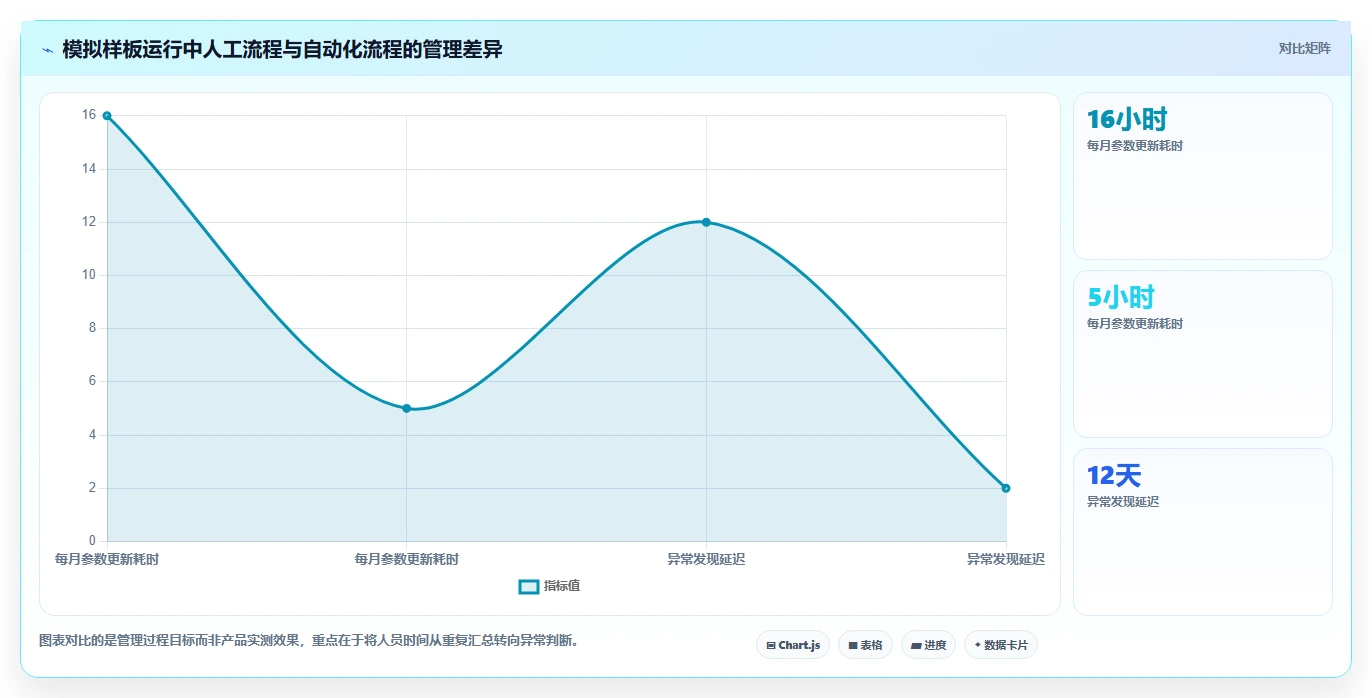Click the y-axis tick label 4
The image size is (1372, 698).
(x=92, y=435)
